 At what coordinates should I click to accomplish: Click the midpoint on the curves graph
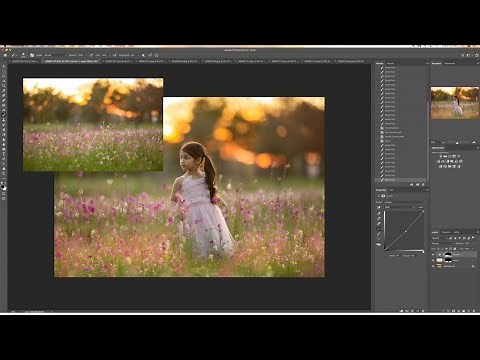[x=406, y=231]
